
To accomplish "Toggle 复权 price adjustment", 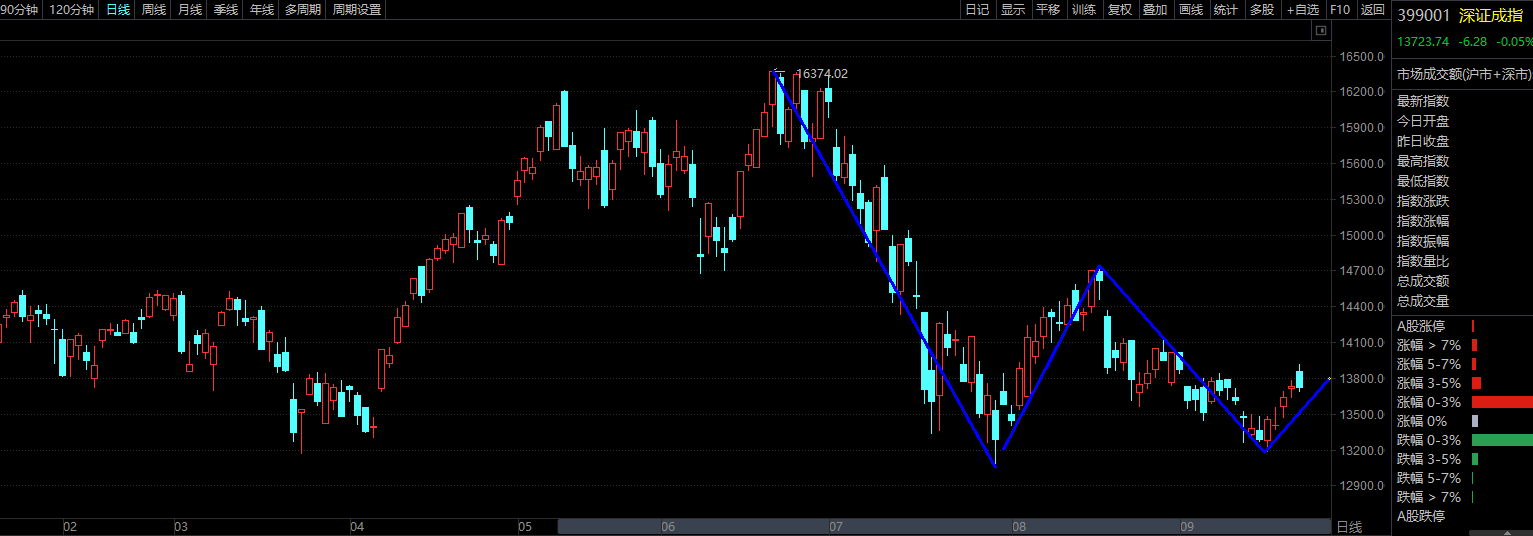I will (x=1119, y=10).
